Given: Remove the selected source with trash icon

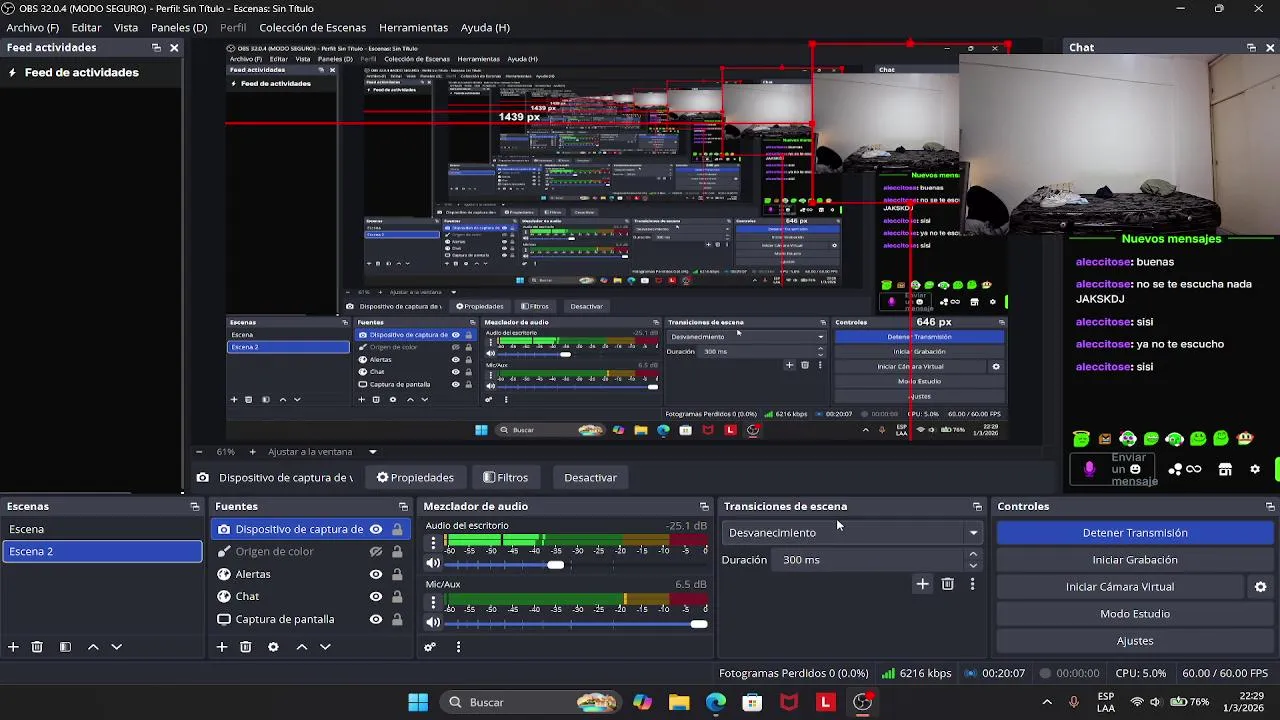Looking at the screenshot, I should [x=245, y=647].
